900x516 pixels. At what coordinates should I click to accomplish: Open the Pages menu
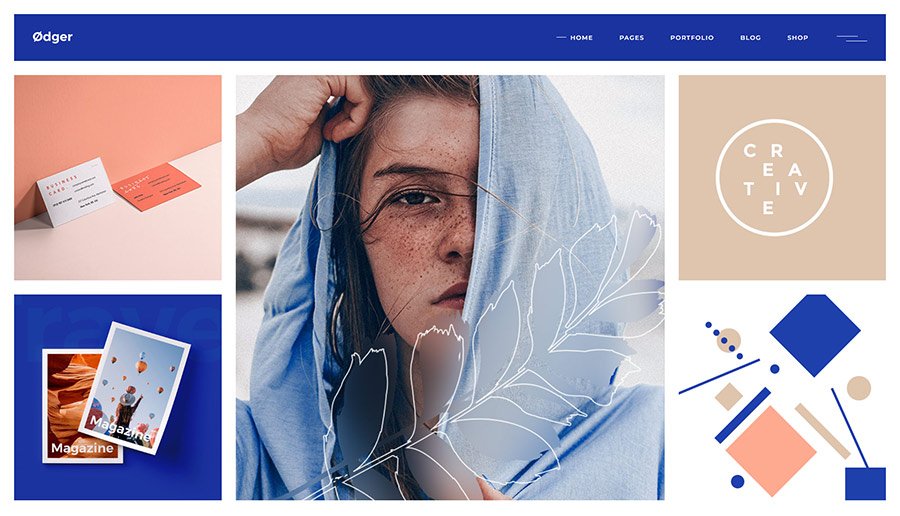point(631,38)
